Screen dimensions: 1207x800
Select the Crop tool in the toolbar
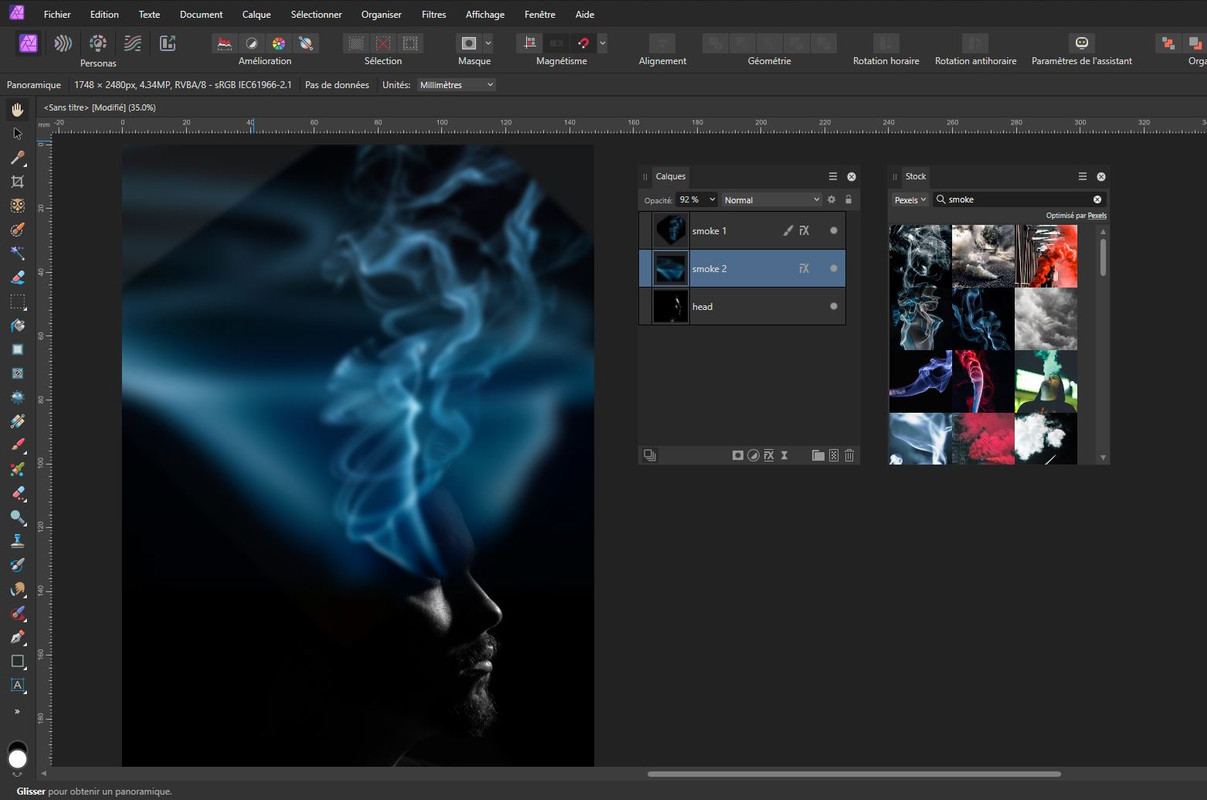coord(17,182)
